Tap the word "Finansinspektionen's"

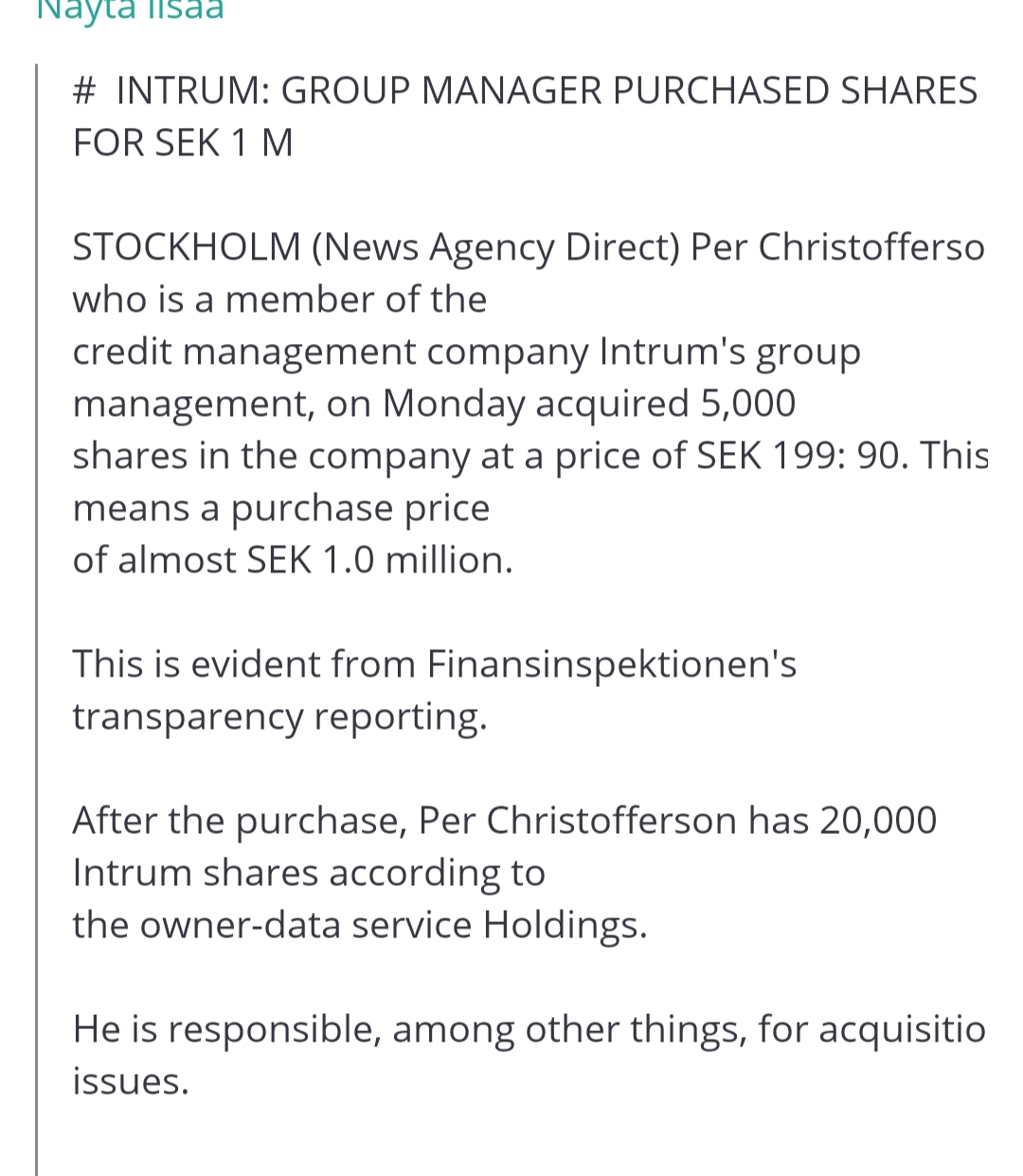[612, 664]
